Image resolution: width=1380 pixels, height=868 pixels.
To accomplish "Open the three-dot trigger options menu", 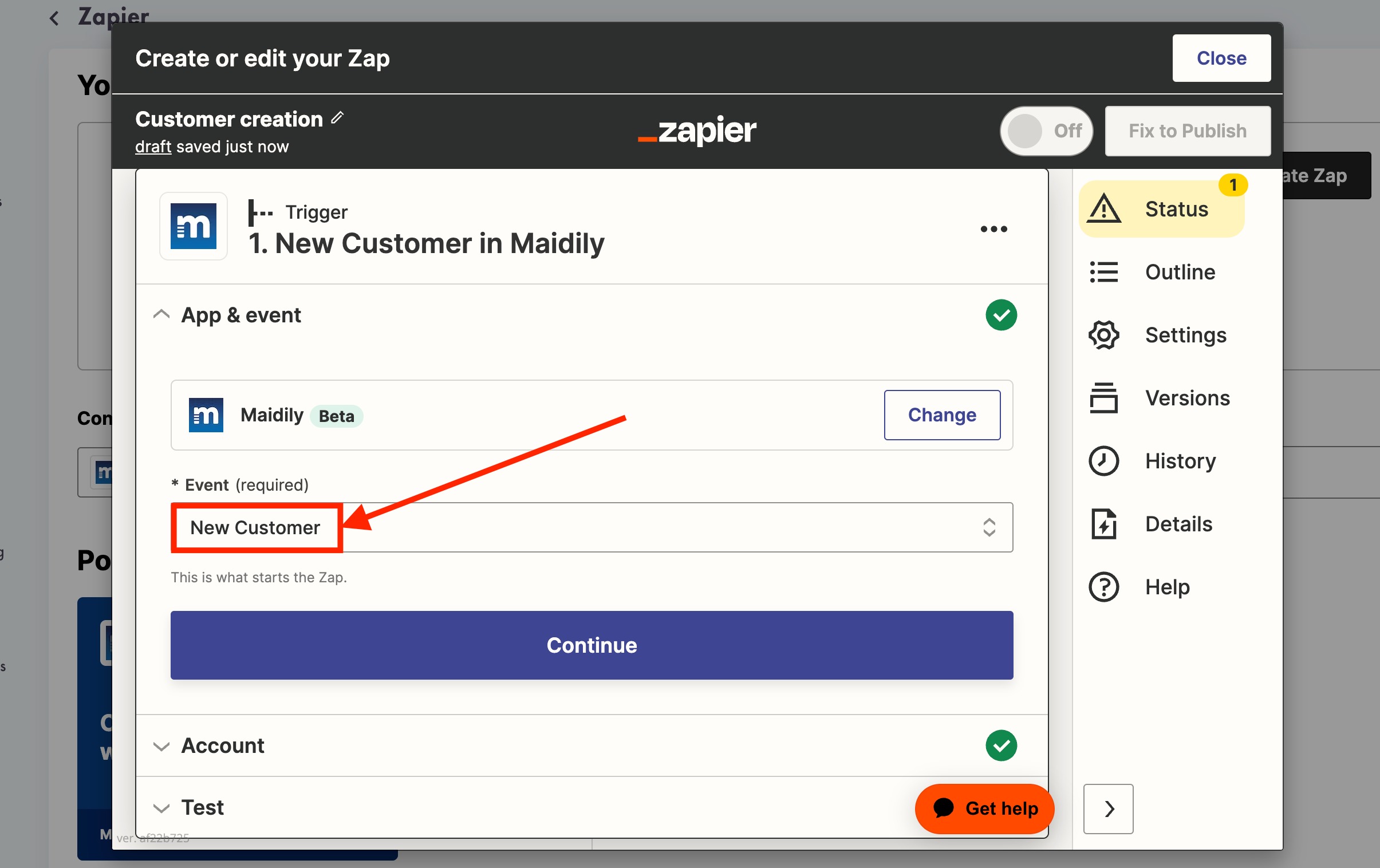I will click(x=993, y=229).
